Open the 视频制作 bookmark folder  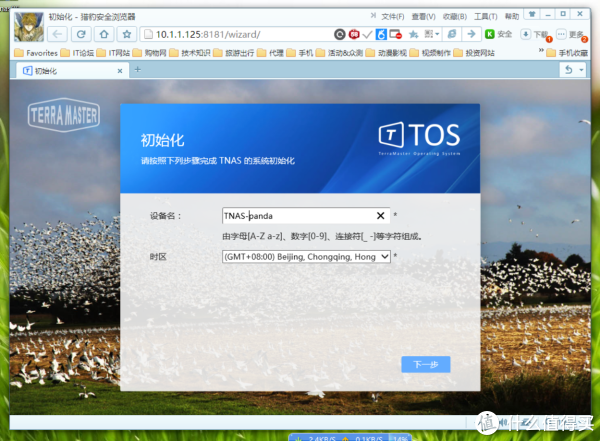click(430, 53)
